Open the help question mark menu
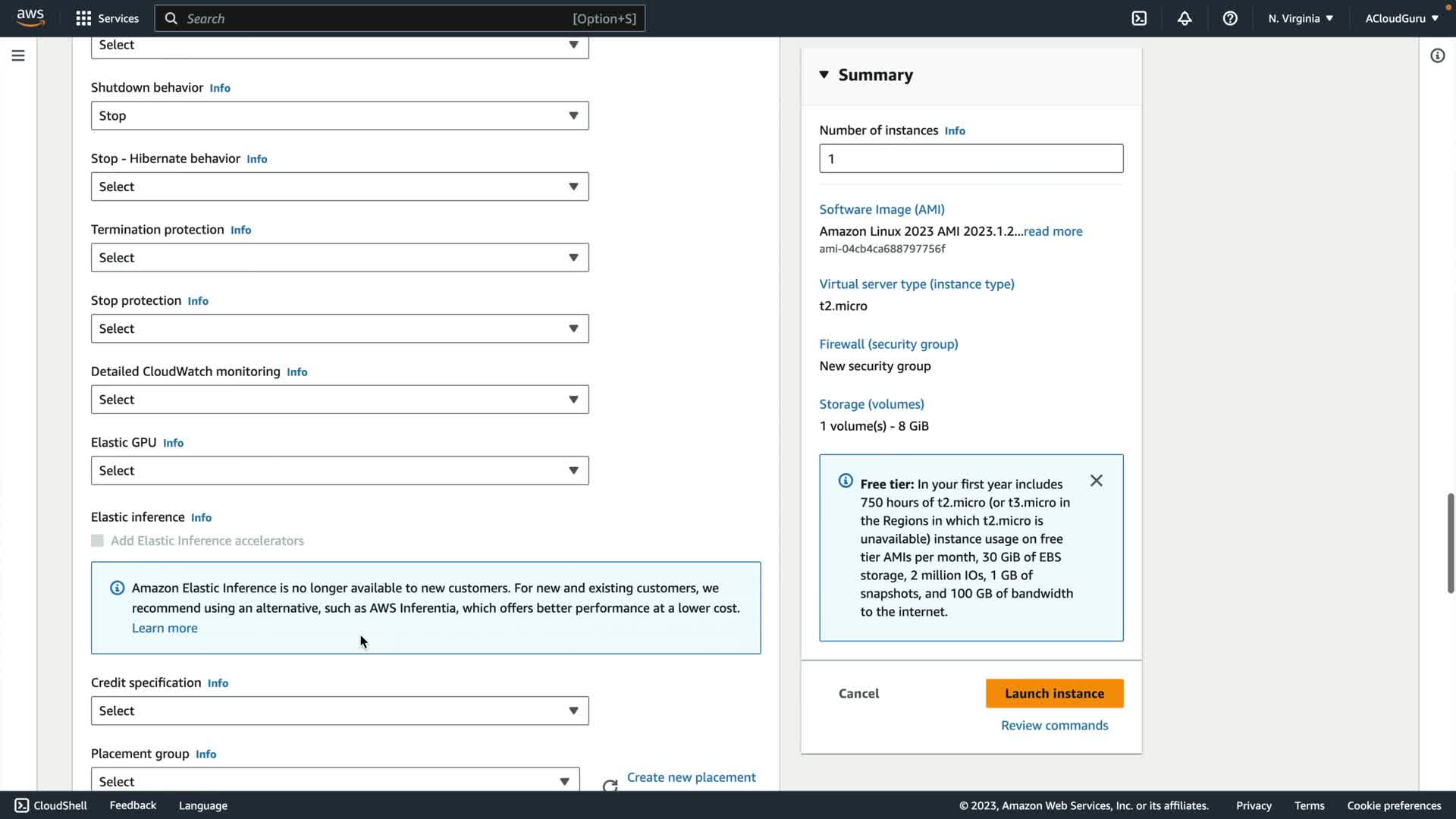The width and height of the screenshot is (1456, 819). 1230,18
